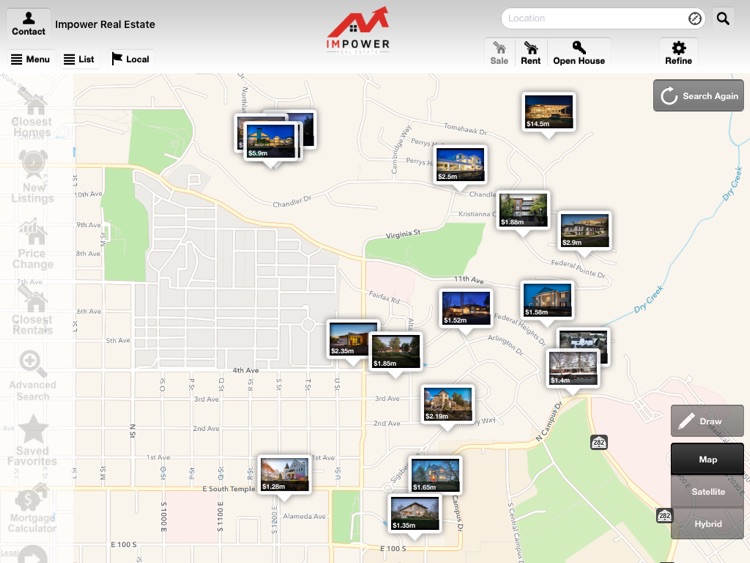Click the Federal Pointe Dr label
Image resolution: width=750 pixels, height=563 pixels.
(578, 268)
